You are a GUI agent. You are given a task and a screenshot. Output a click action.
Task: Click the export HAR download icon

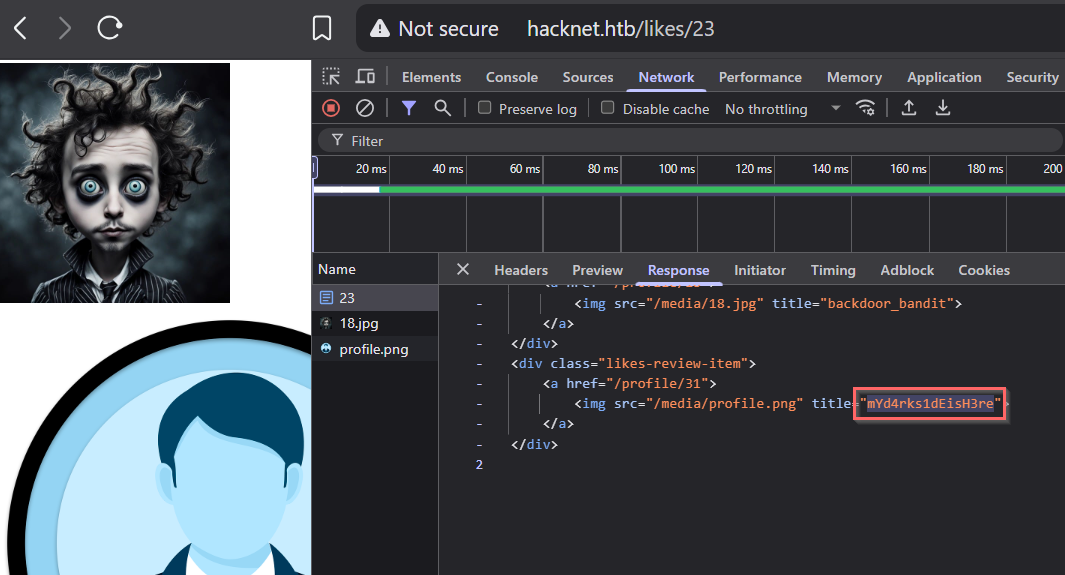942,108
